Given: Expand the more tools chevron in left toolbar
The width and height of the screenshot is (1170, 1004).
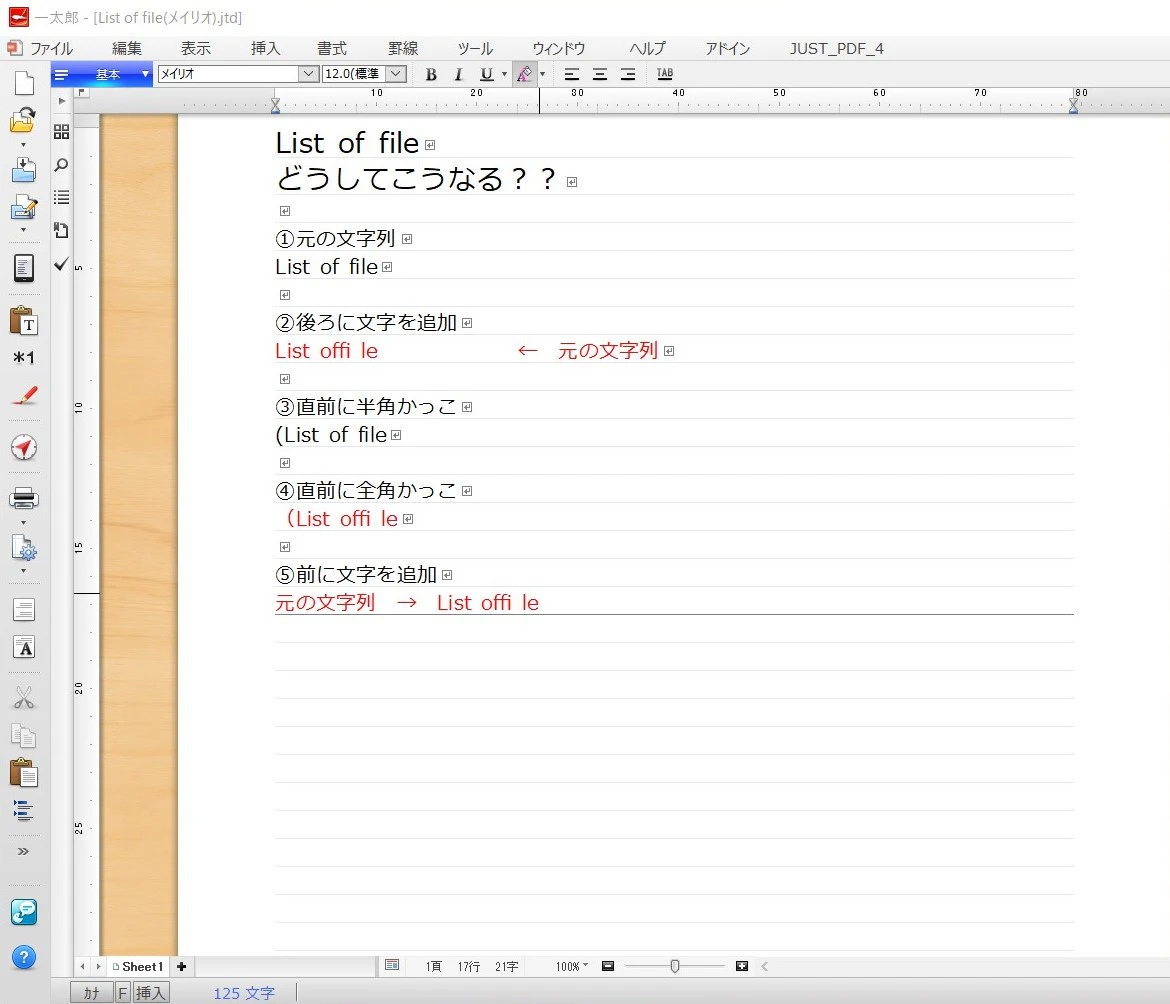Looking at the screenshot, I should (23, 851).
